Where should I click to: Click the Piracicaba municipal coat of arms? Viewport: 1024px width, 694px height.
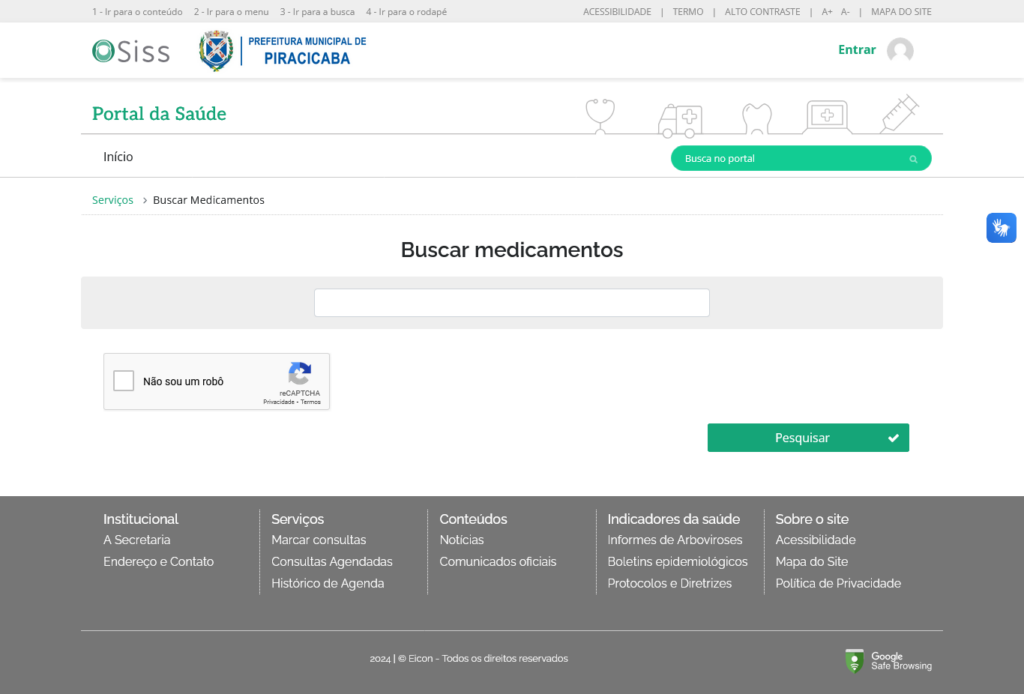(216, 49)
